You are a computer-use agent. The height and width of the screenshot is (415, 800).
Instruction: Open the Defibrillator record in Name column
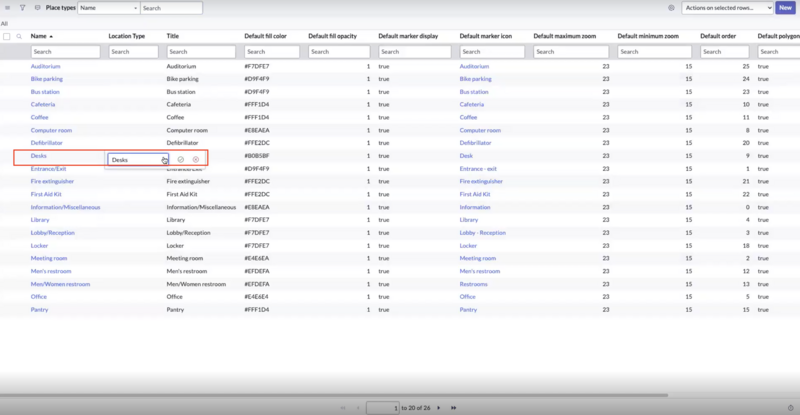[46, 143]
